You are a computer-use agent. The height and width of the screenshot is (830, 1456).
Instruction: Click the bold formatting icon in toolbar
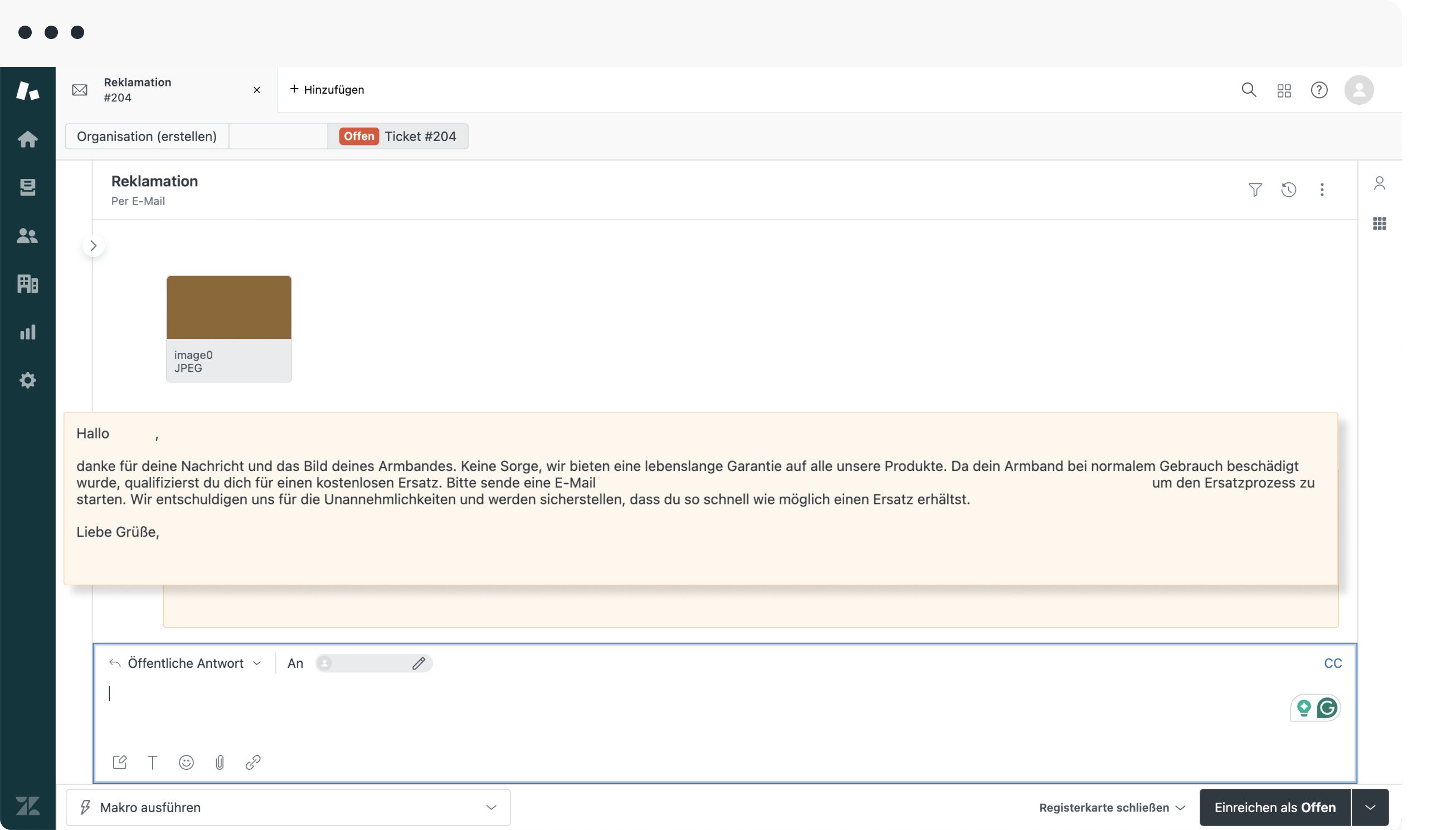(152, 762)
